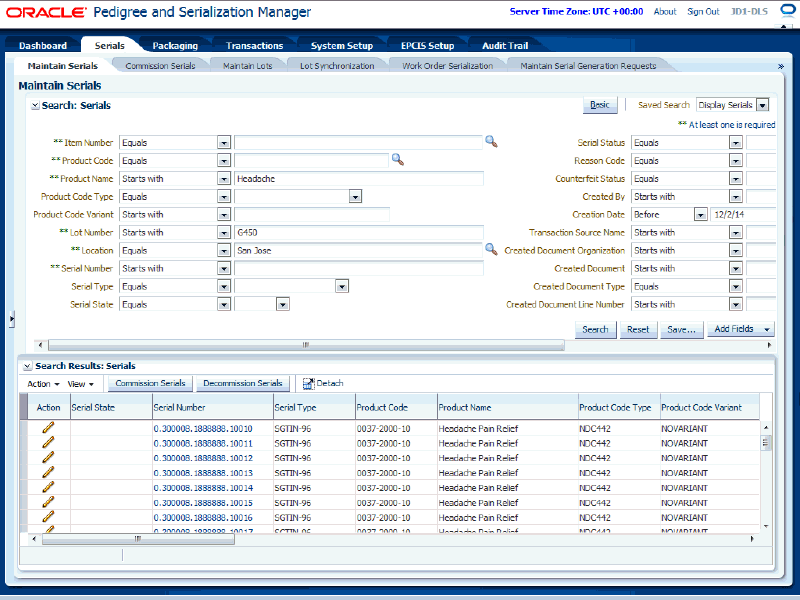
Task: Open serial number 0.300008.1888888.10014 link
Action: coord(203,488)
